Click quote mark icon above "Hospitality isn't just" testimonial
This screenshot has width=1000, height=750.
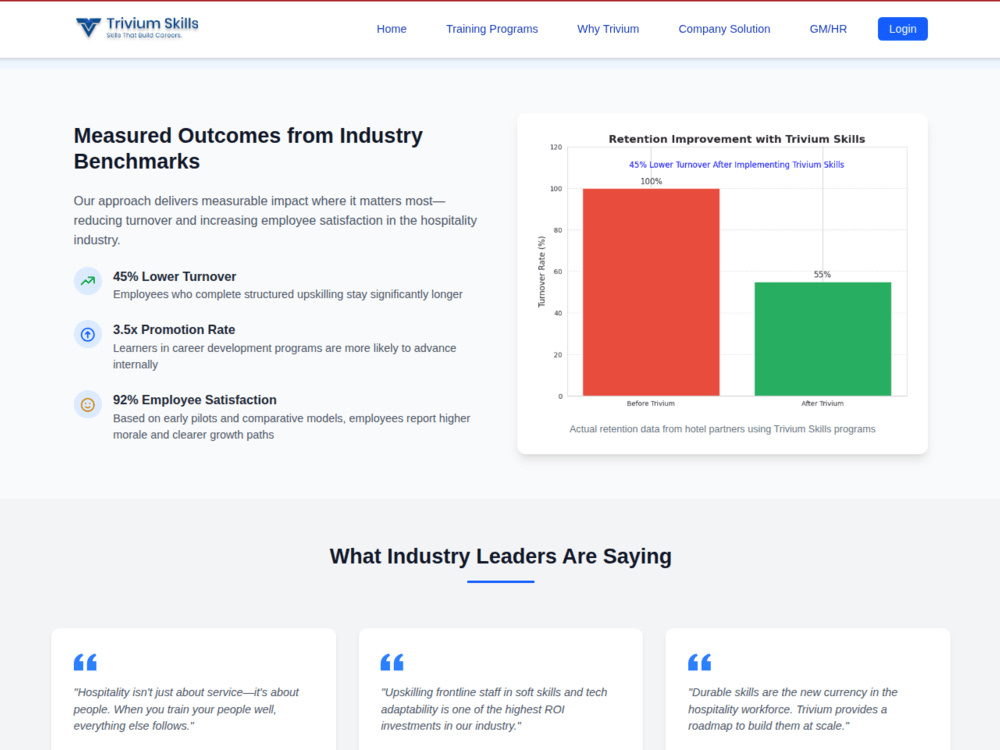click(x=85, y=663)
